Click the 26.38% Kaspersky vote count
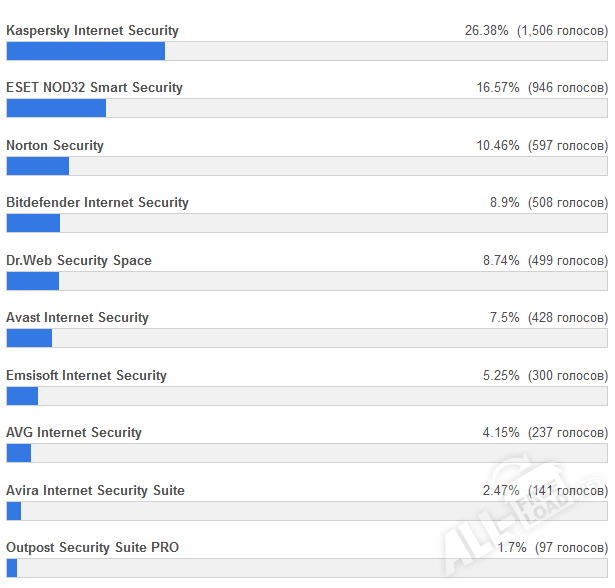 click(x=535, y=30)
